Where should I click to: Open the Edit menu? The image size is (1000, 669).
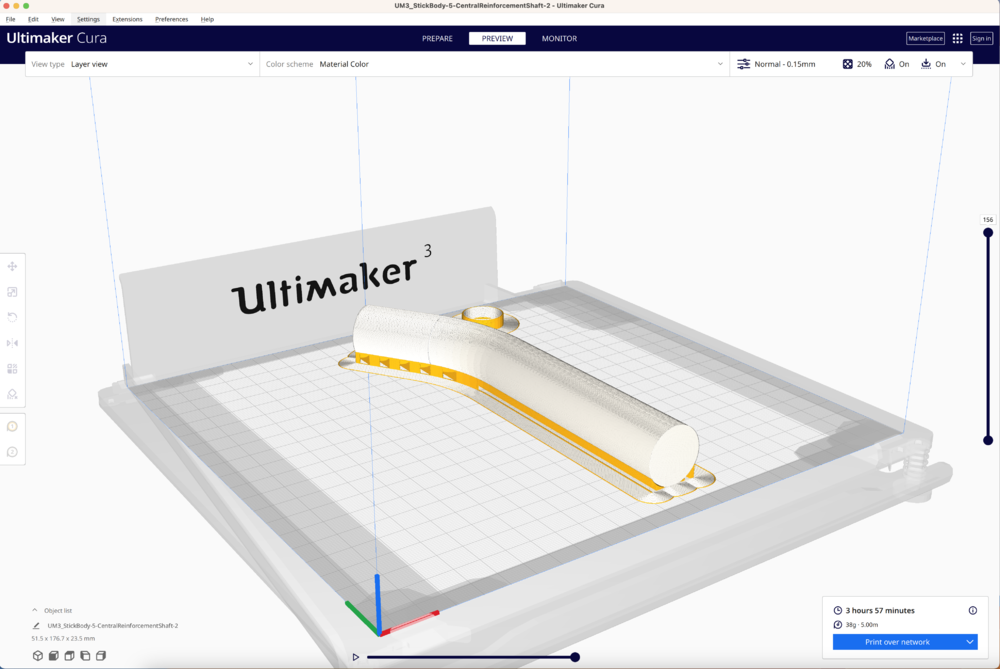tap(33, 19)
